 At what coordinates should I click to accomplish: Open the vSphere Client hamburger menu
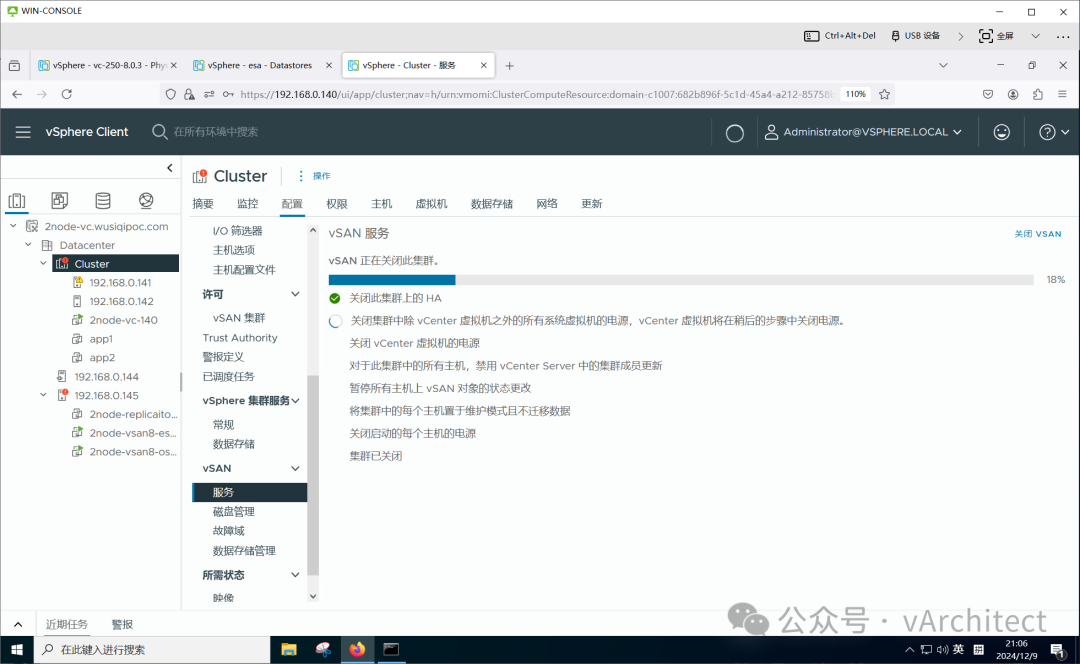pos(23,132)
